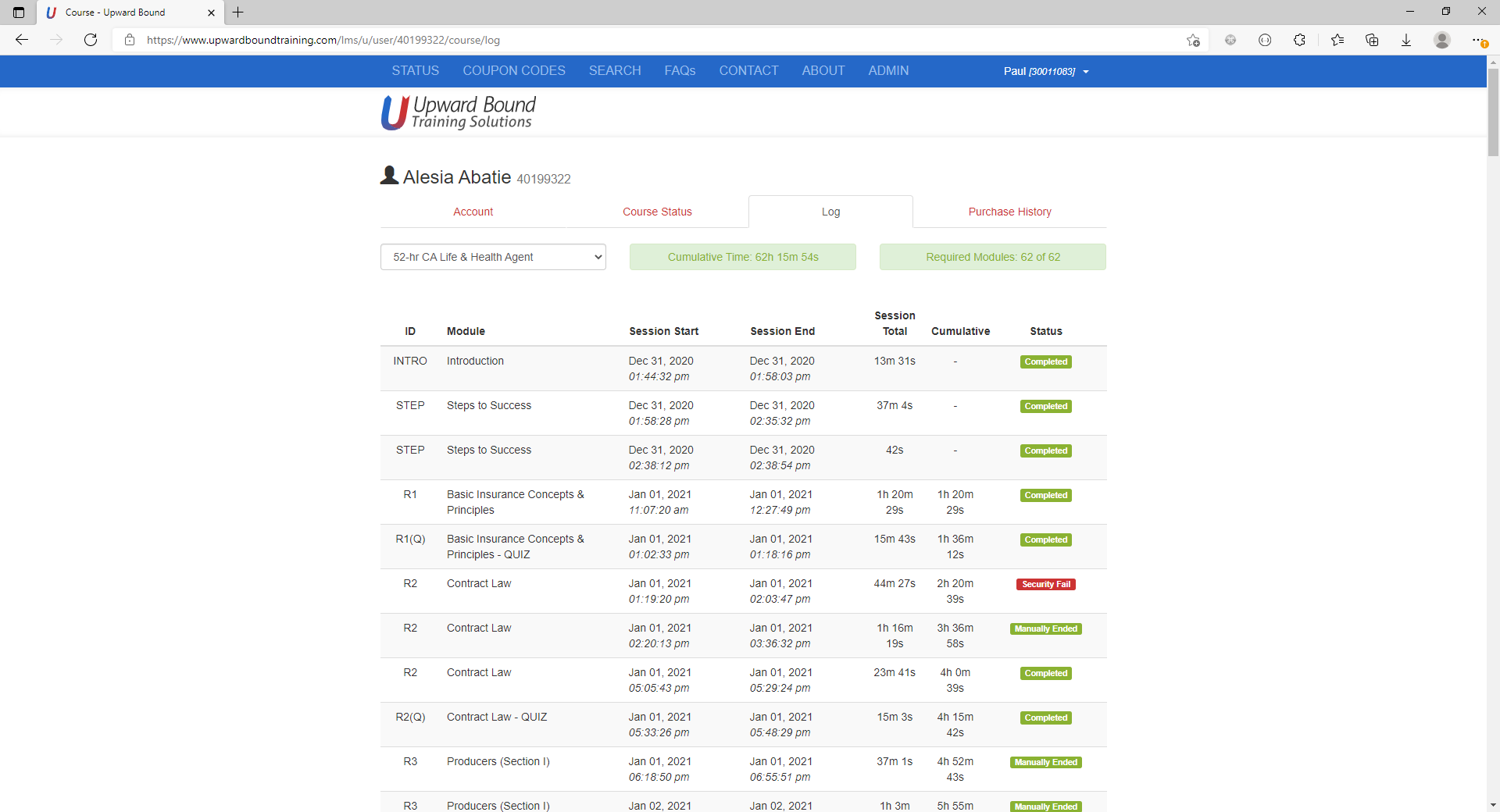
Task: Switch to the Purchase History tab
Action: (x=1009, y=212)
